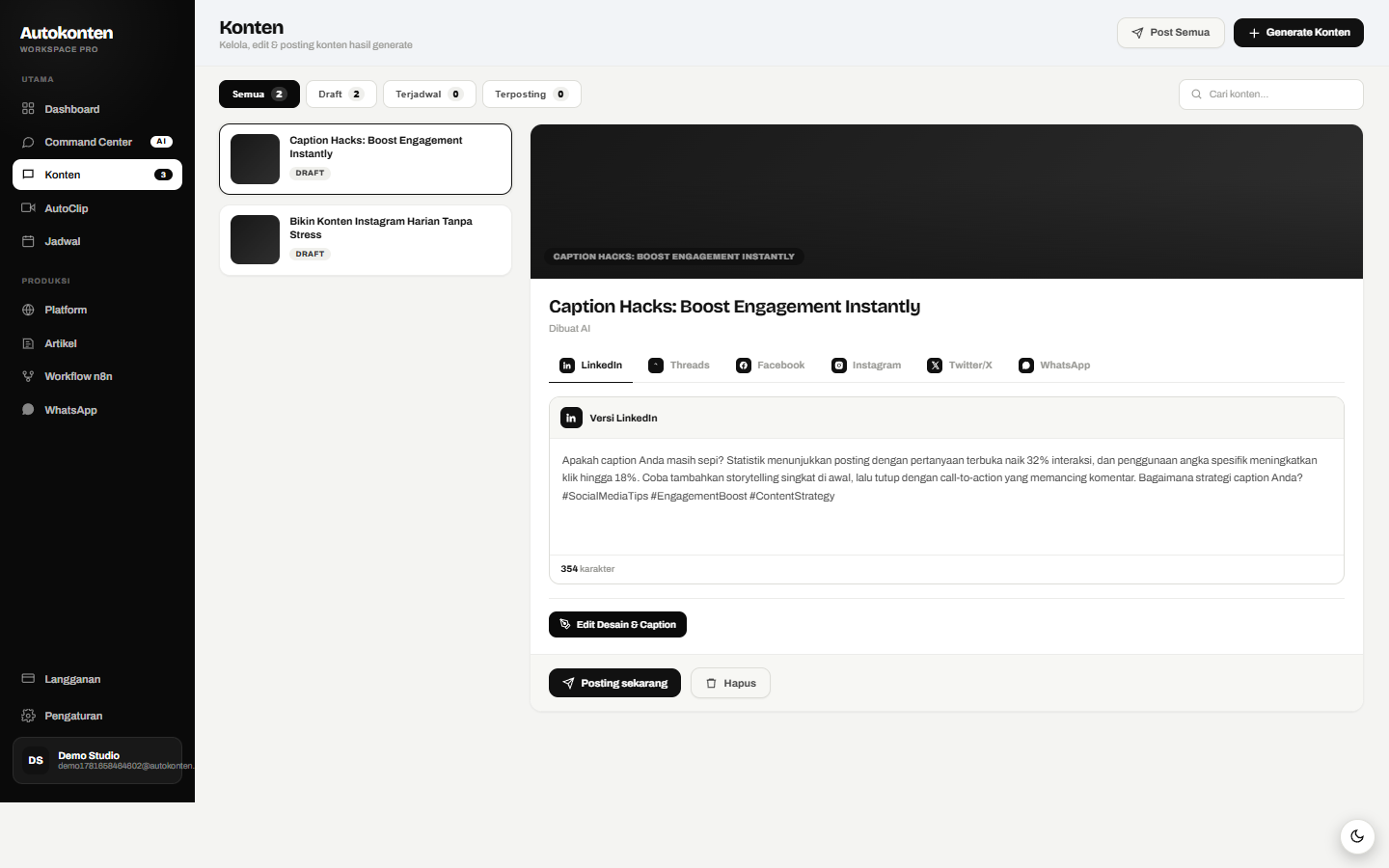Click the preview image banner
This screenshot has height=868, width=1389.
click(x=946, y=202)
